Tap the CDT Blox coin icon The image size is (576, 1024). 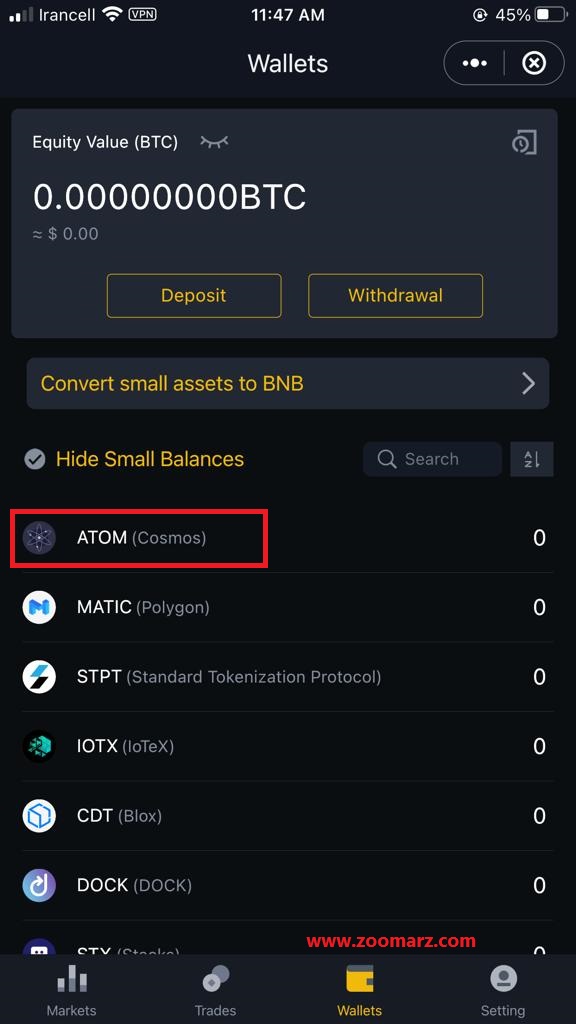pos(39,816)
